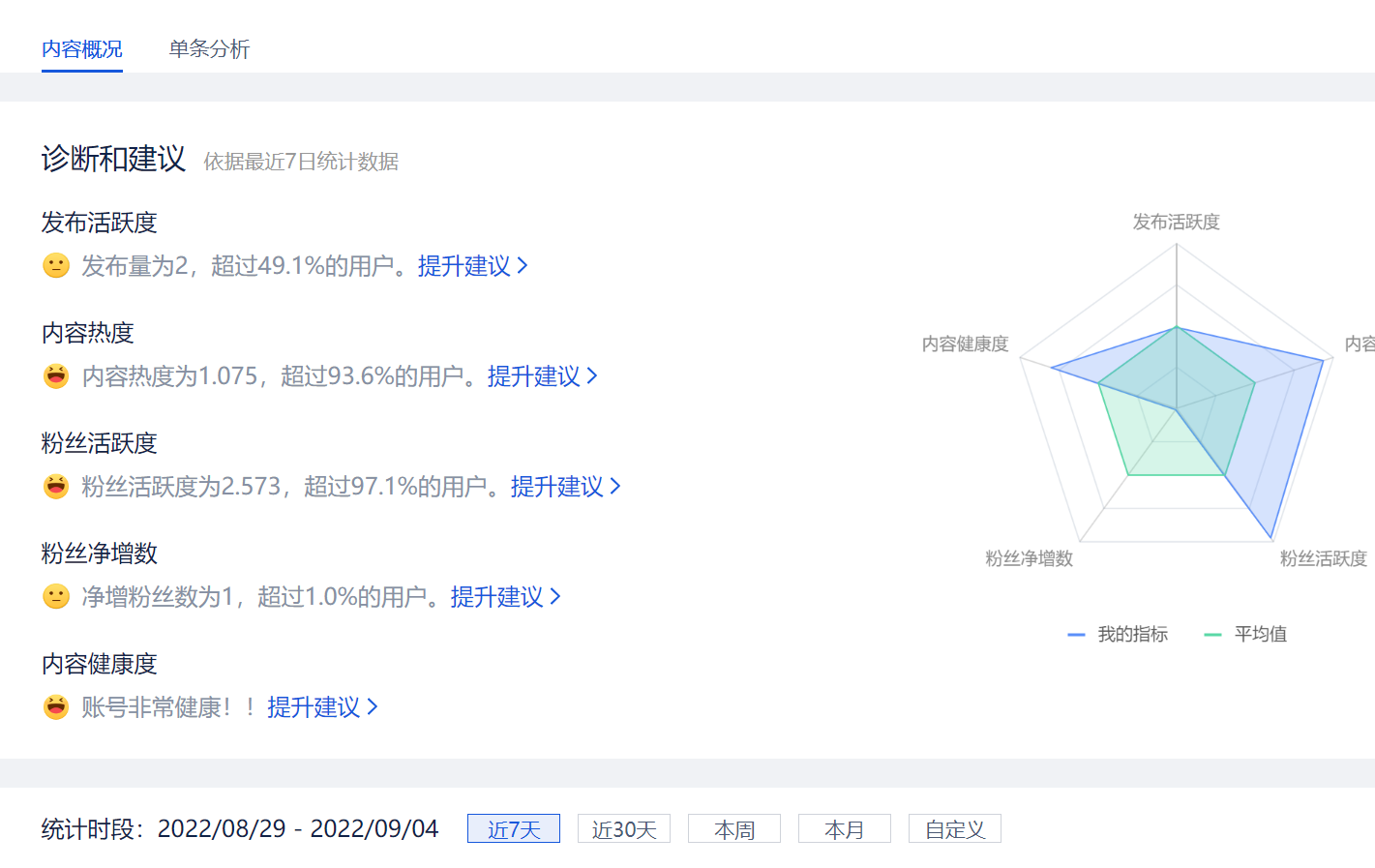Choose the 本月 period option
Viewport: 1375px width, 868px height.
point(845,829)
